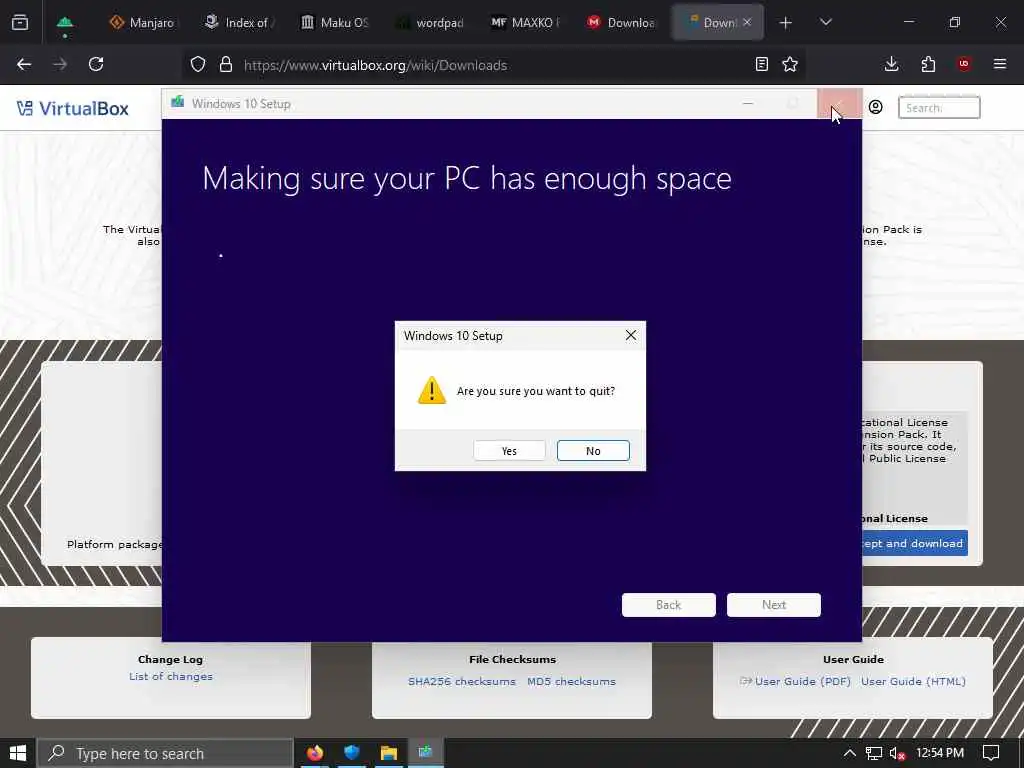Image resolution: width=1024 pixels, height=768 pixels.
Task: Open the Firefox View icon in the tab bar
Action: pyautogui.click(x=20, y=22)
